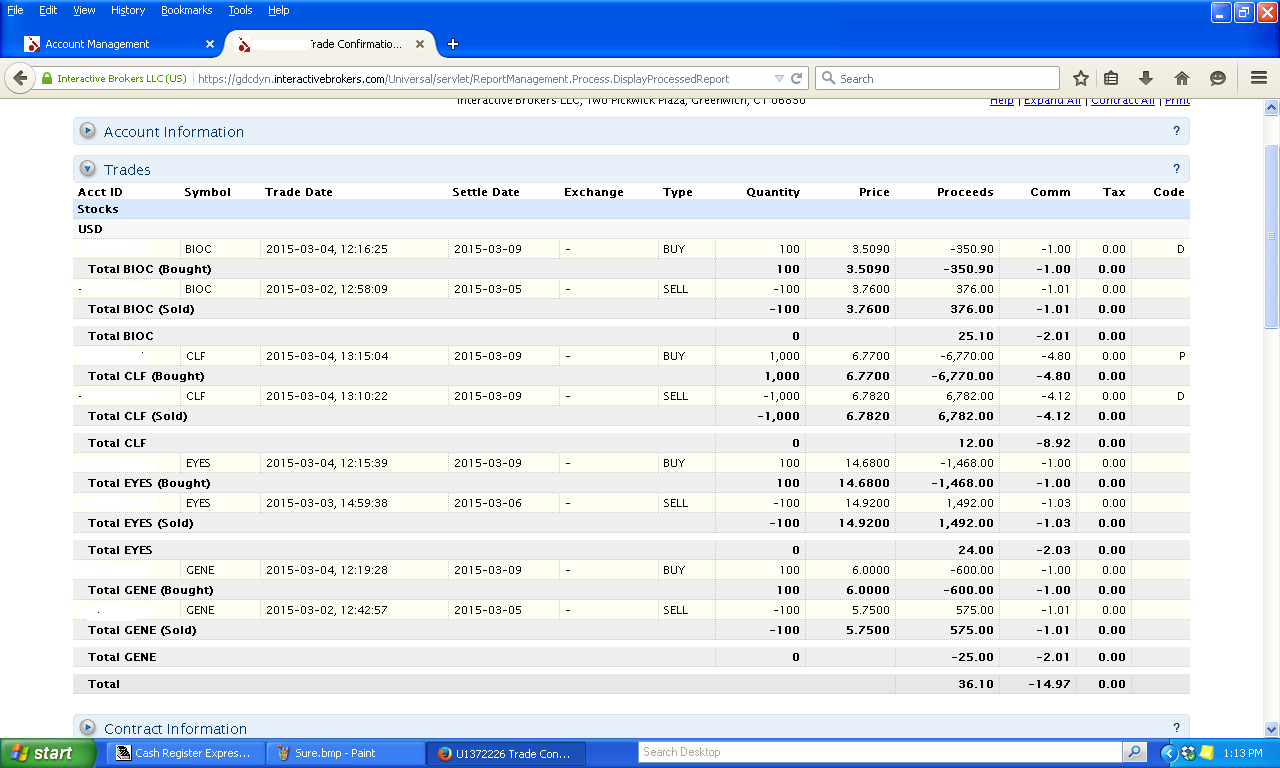Expand the Contract Information section
Screen dimensions: 1280x768
[88, 728]
